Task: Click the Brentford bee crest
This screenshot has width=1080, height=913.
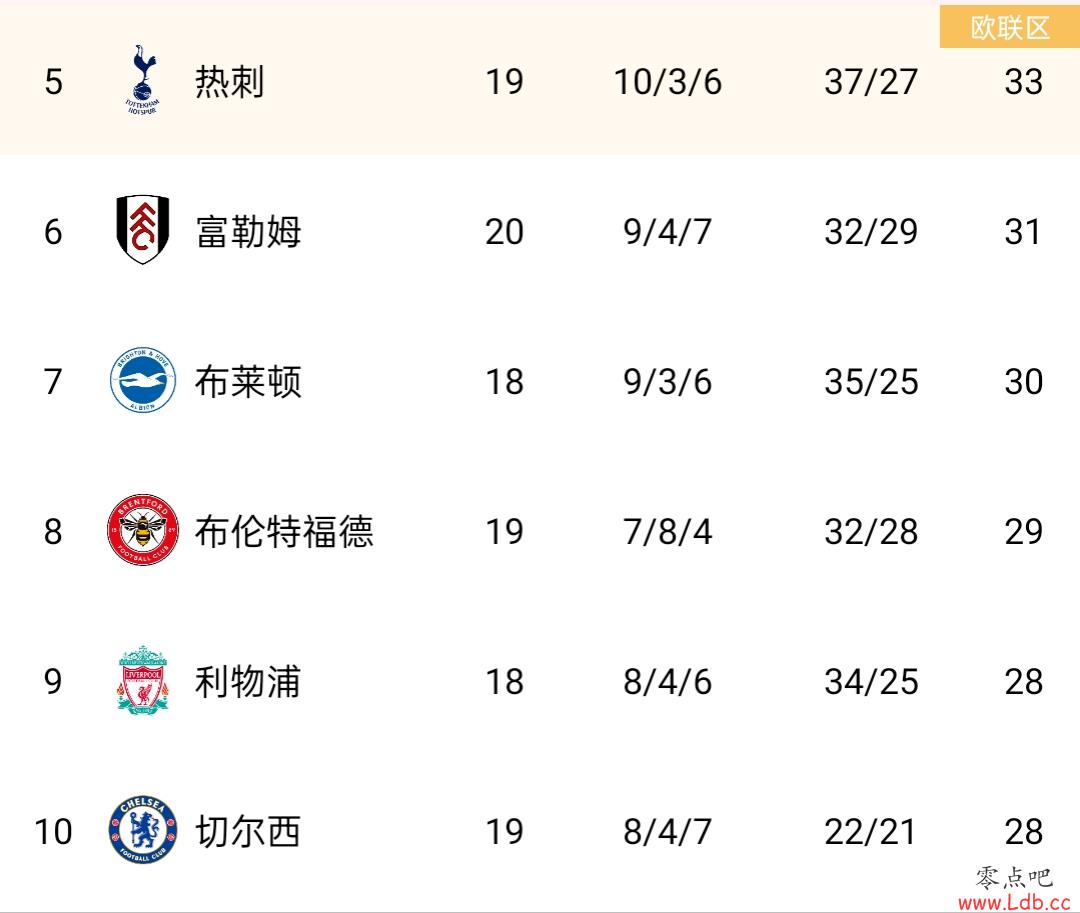Action: (x=143, y=529)
